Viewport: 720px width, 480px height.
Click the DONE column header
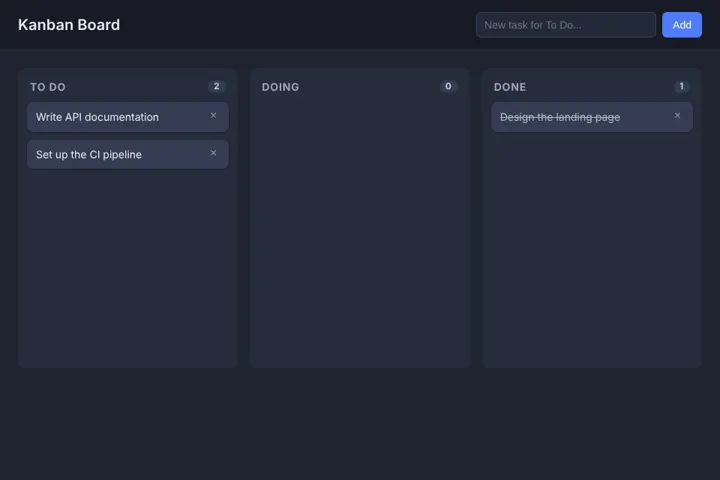click(510, 87)
